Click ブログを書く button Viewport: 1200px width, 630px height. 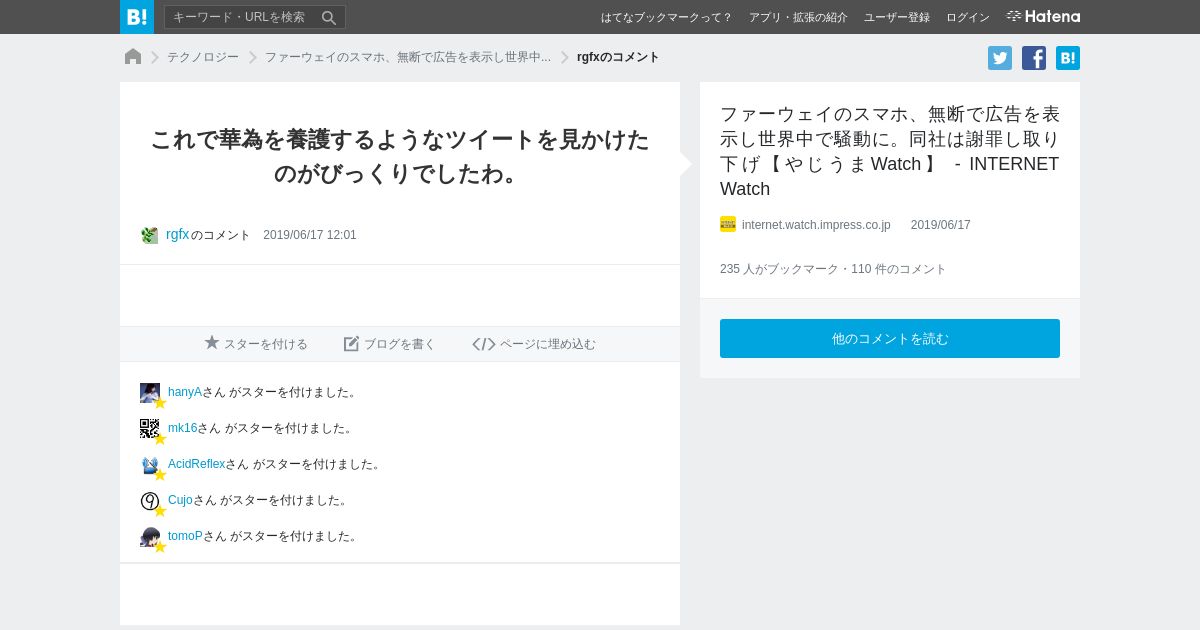[x=390, y=343]
